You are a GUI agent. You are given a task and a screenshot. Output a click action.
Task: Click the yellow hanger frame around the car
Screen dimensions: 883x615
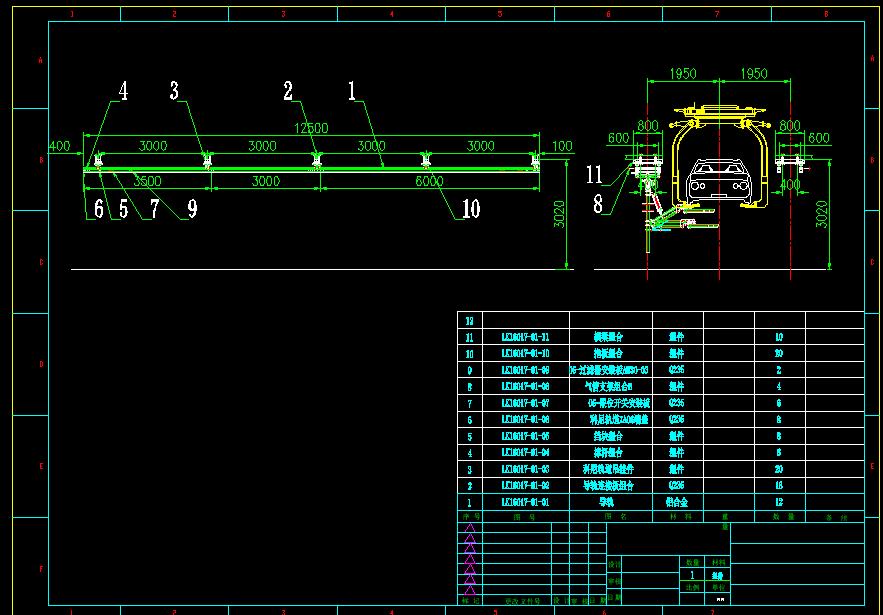pos(719,155)
